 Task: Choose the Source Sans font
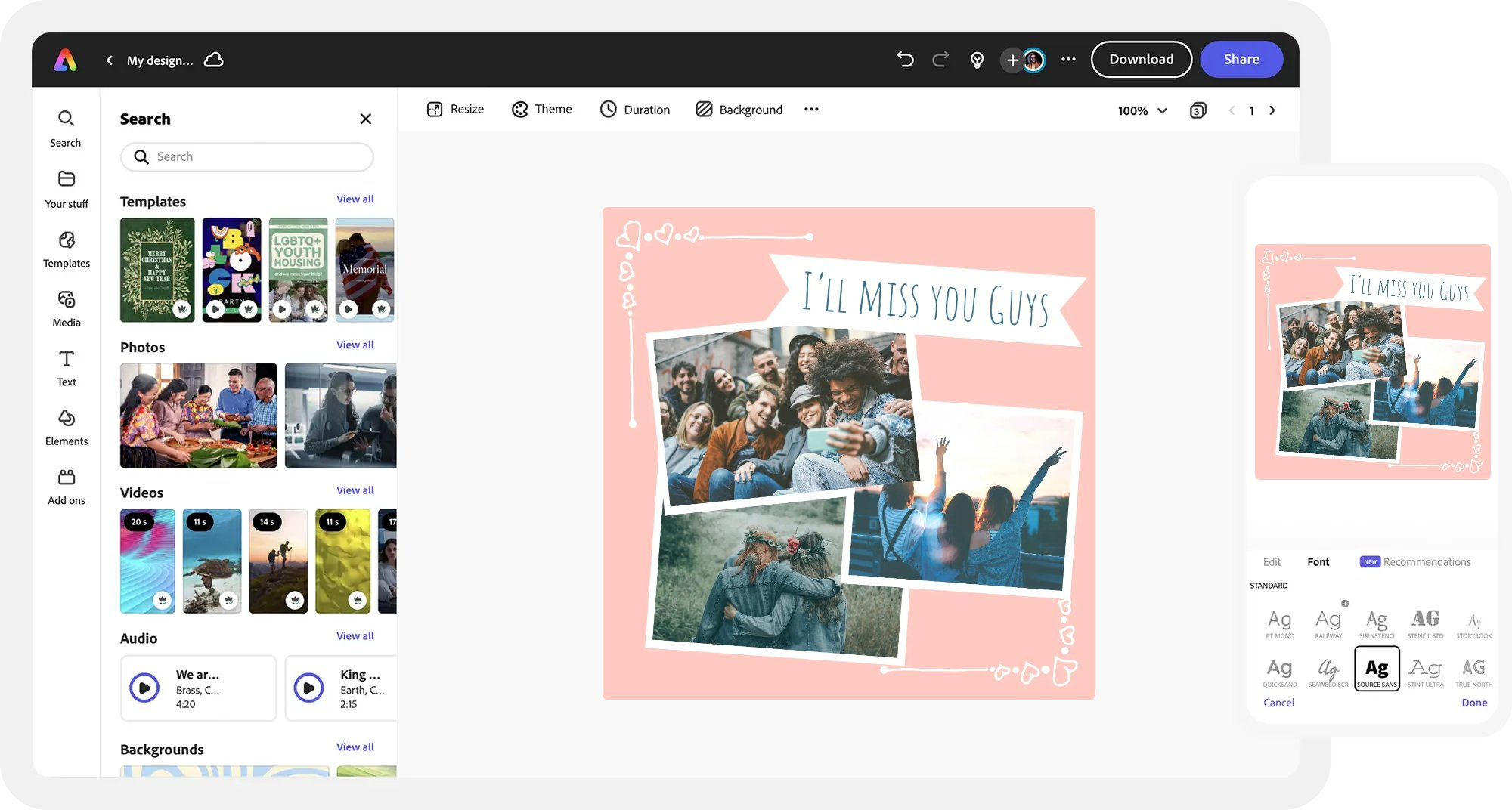pyautogui.click(x=1377, y=669)
